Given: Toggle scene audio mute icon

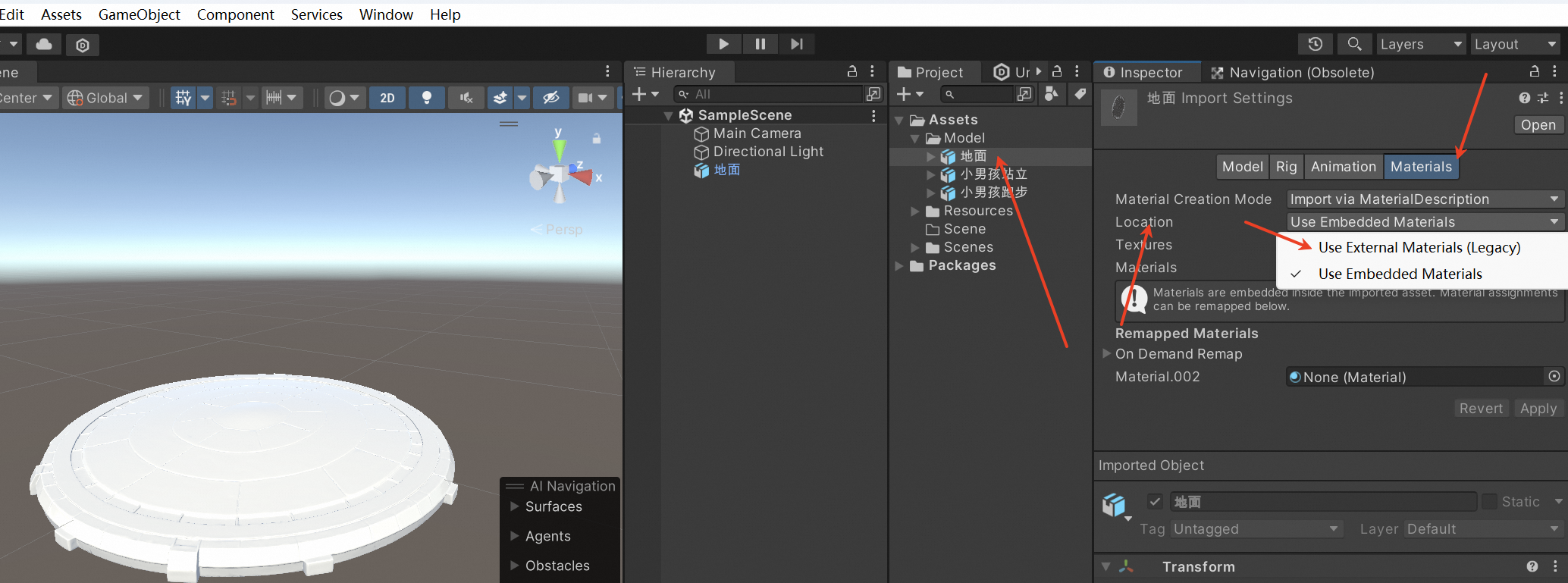Looking at the screenshot, I should click(466, 98).
